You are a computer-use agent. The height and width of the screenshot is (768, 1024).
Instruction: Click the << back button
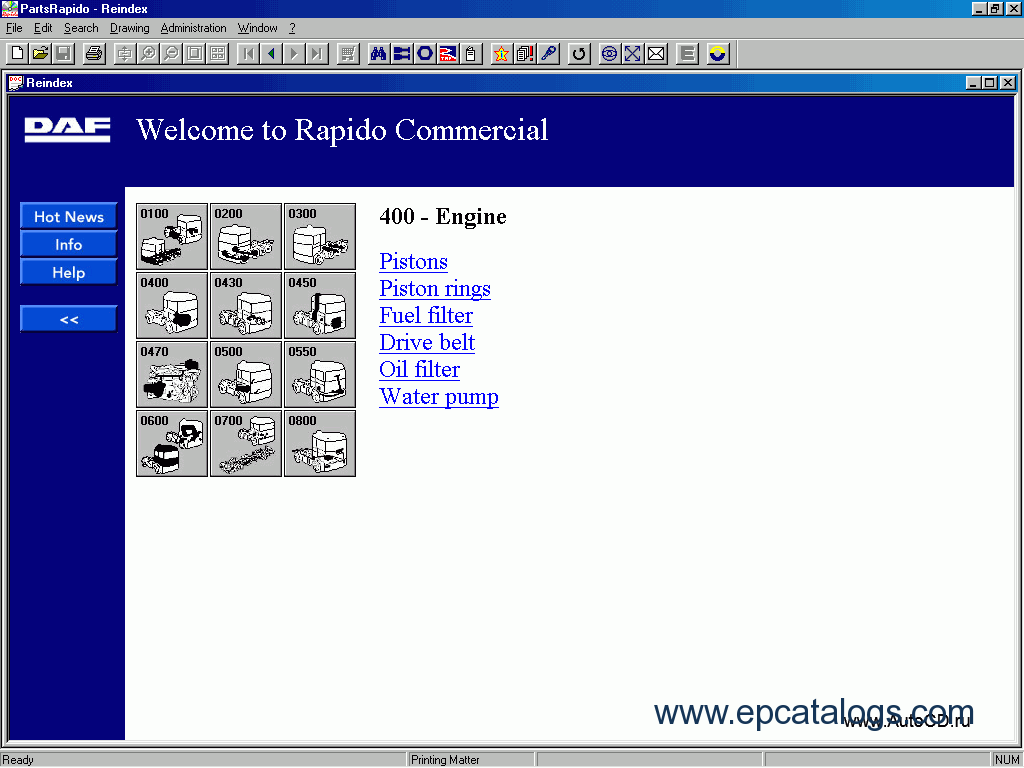point(69,319)
